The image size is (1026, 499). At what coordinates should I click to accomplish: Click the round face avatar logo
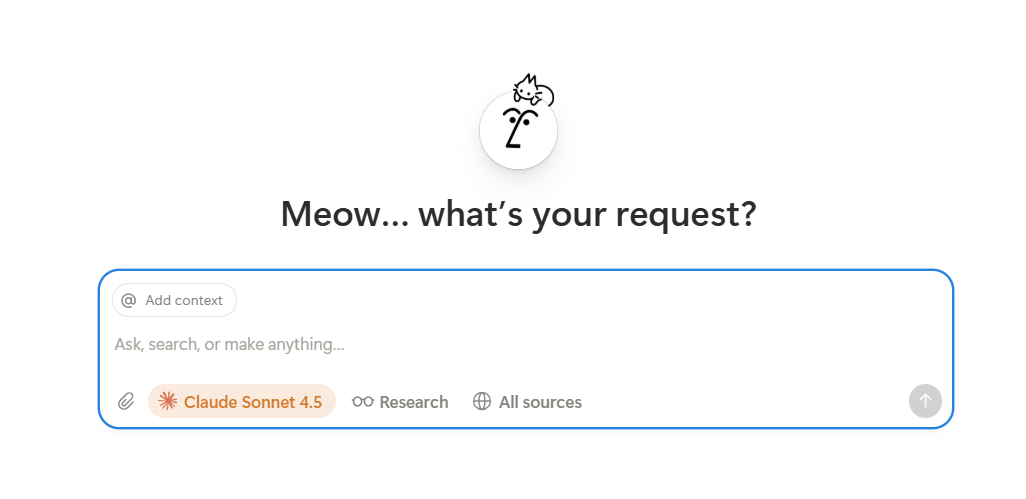(x=518, y=131)
